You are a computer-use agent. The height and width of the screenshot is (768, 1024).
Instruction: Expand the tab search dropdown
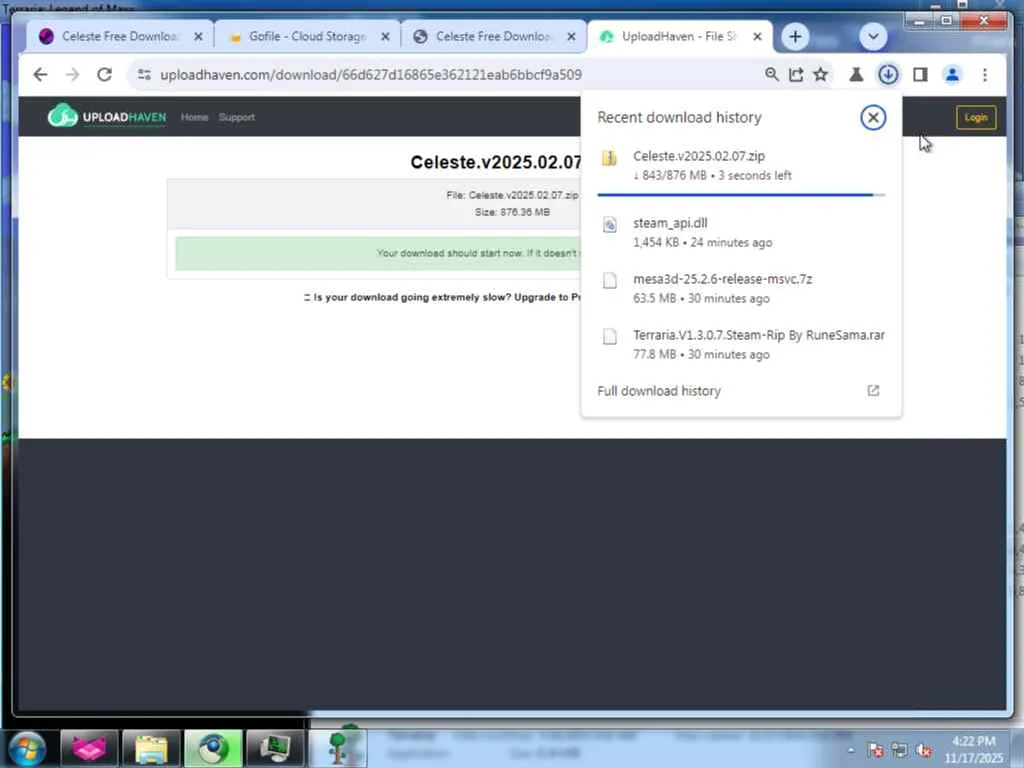click(x=873, y=37)
